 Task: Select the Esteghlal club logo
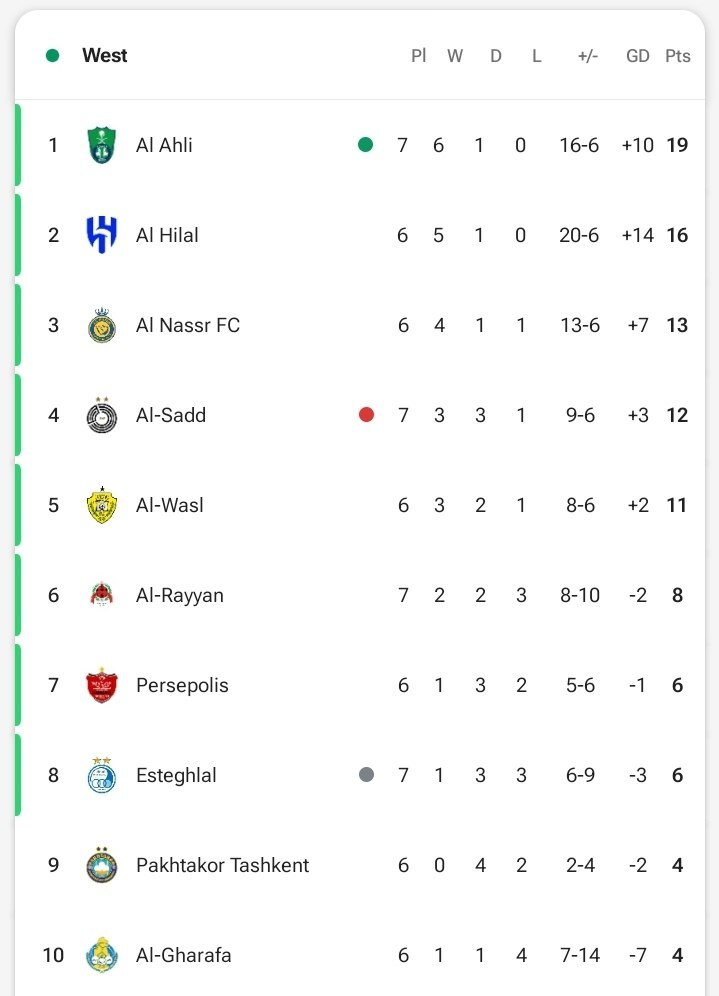pos(102,775)
